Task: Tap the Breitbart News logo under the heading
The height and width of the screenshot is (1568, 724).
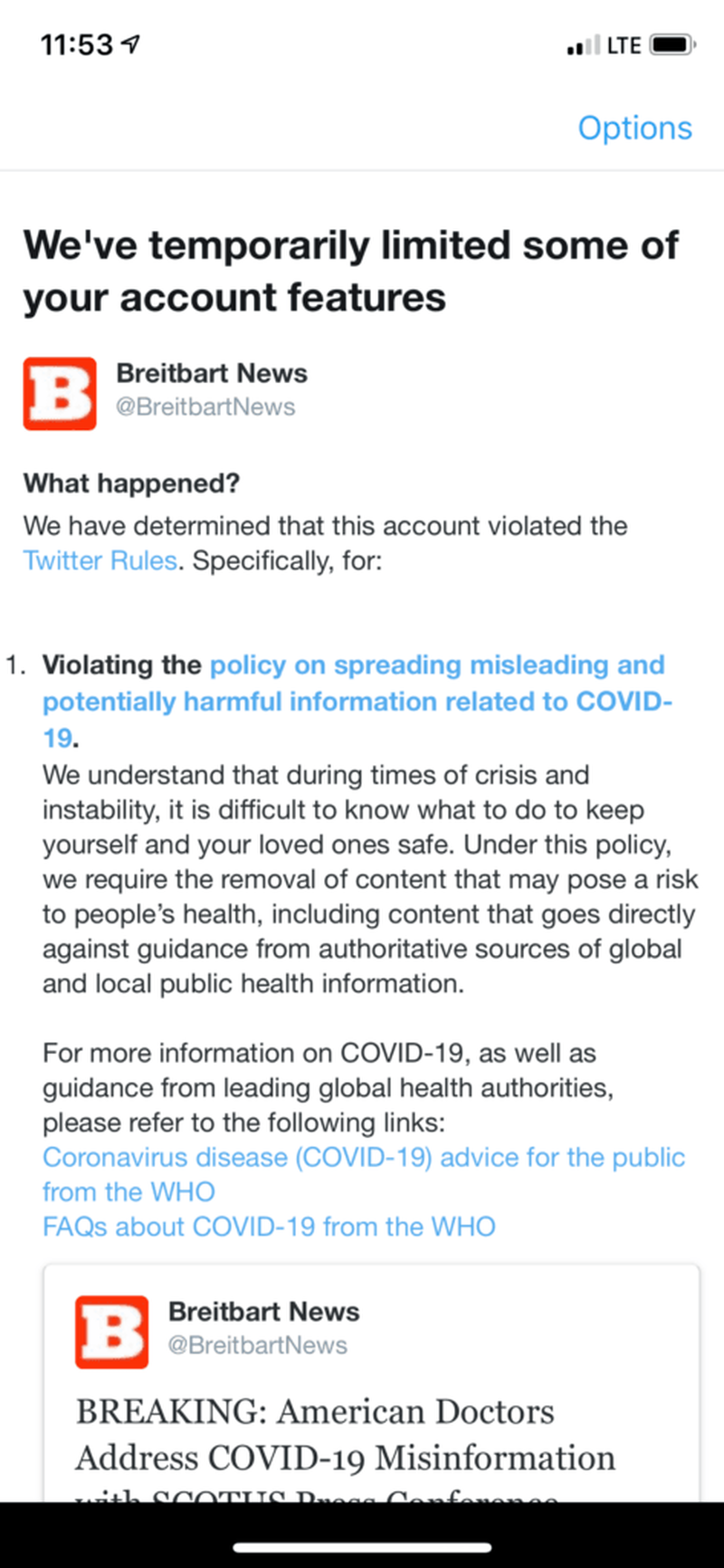Action: click(x=60, y=394)
